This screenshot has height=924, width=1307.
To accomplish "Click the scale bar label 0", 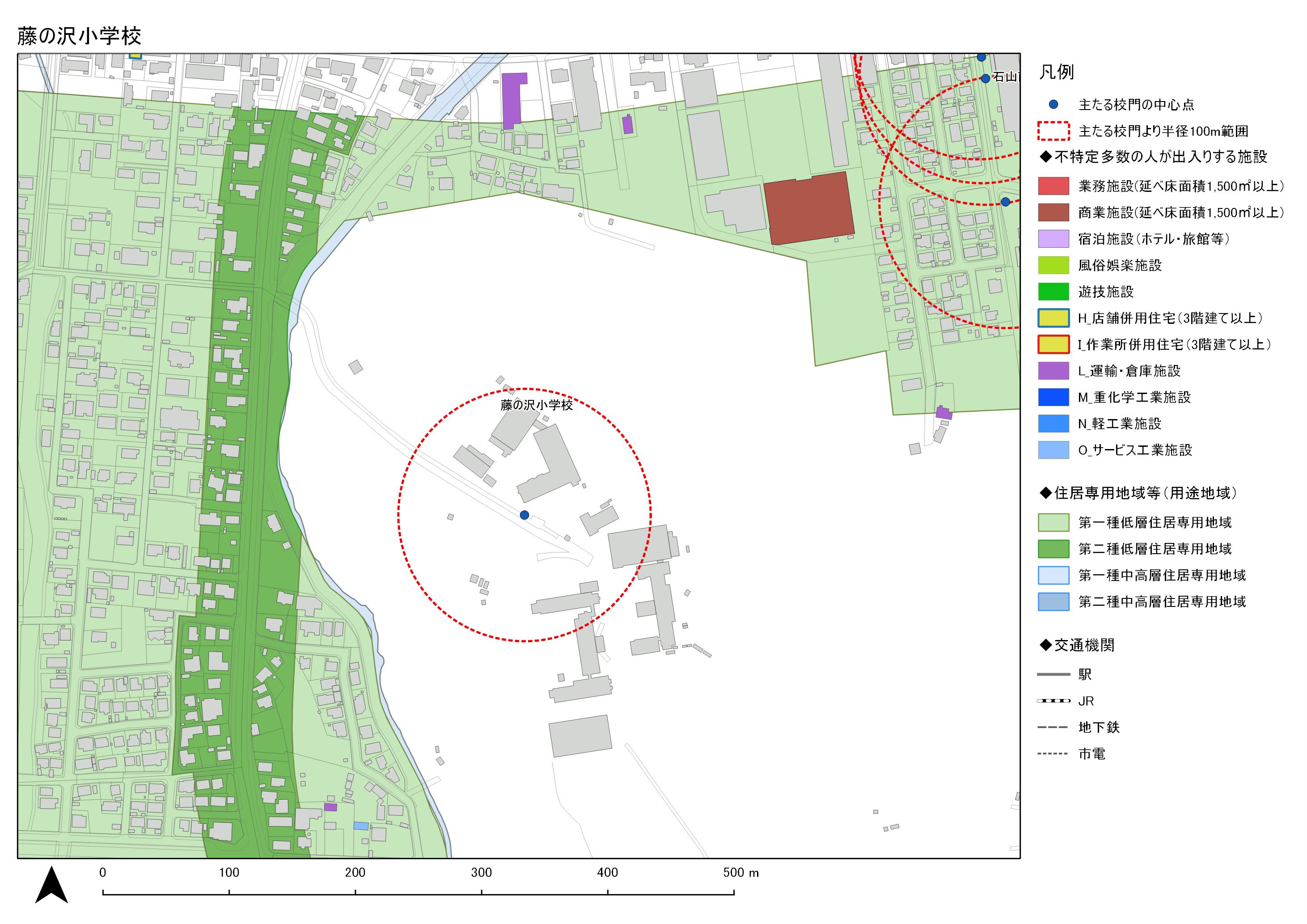I will point(102,873).
